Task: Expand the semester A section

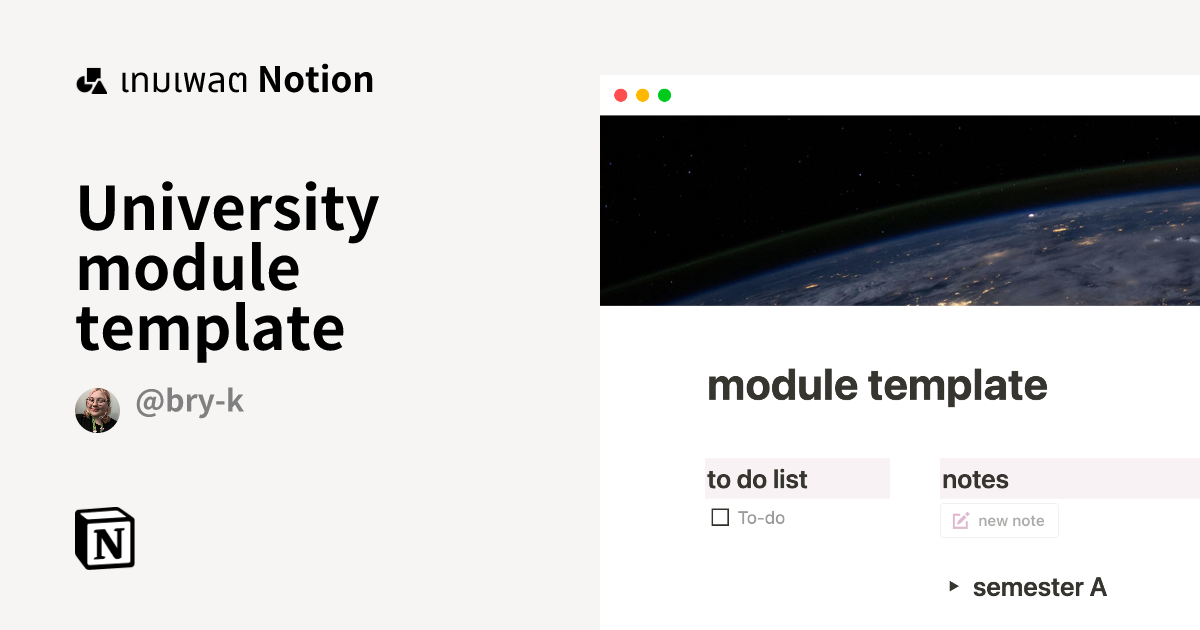Action: point(1040,588)
